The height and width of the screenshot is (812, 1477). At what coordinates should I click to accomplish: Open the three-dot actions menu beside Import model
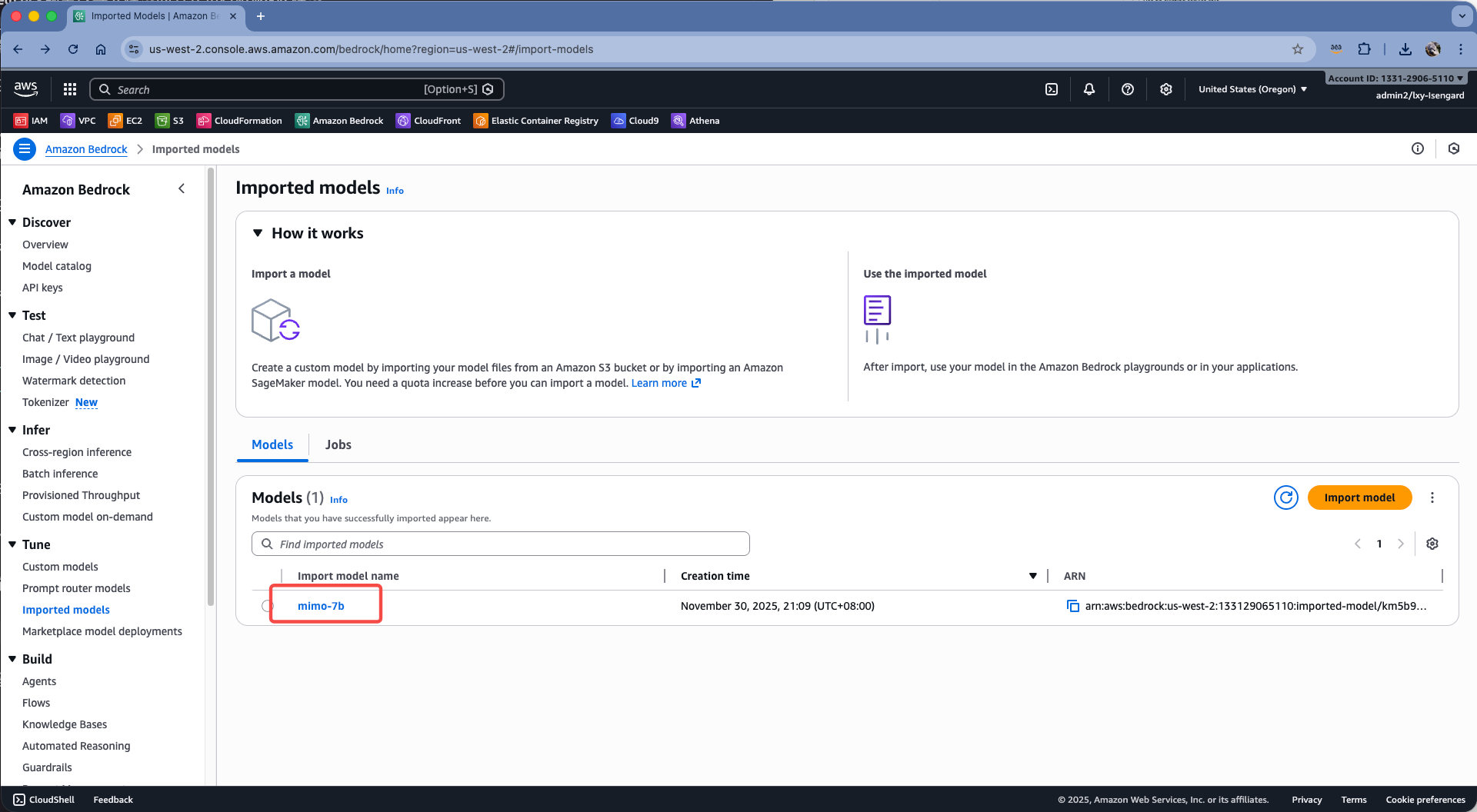pyautogui.click(x=1432, y=498)
